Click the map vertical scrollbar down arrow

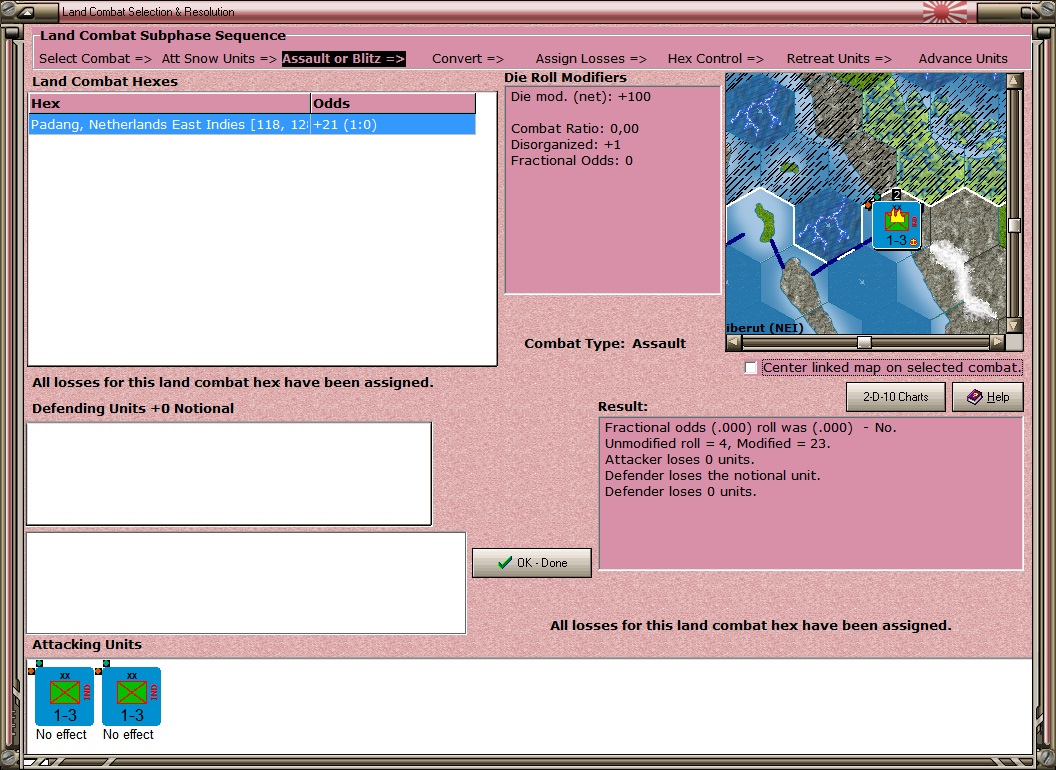click(1014, 325)
